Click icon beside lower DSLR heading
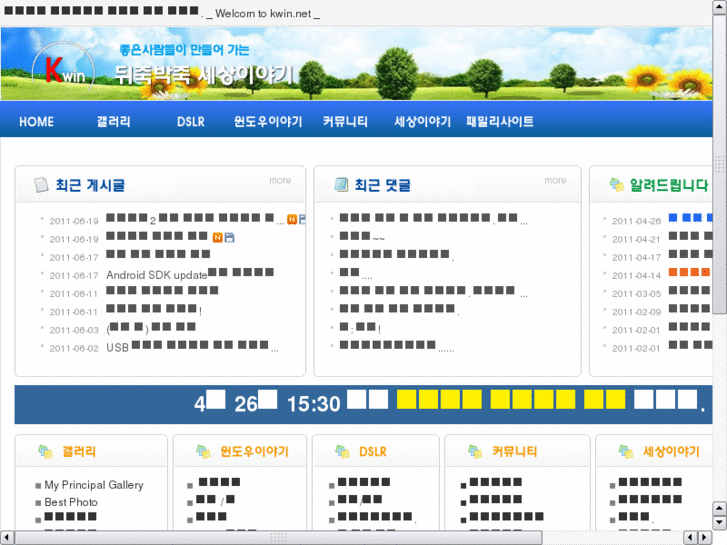This screenshot has width=727, height=545. click(x=343, y=451)
